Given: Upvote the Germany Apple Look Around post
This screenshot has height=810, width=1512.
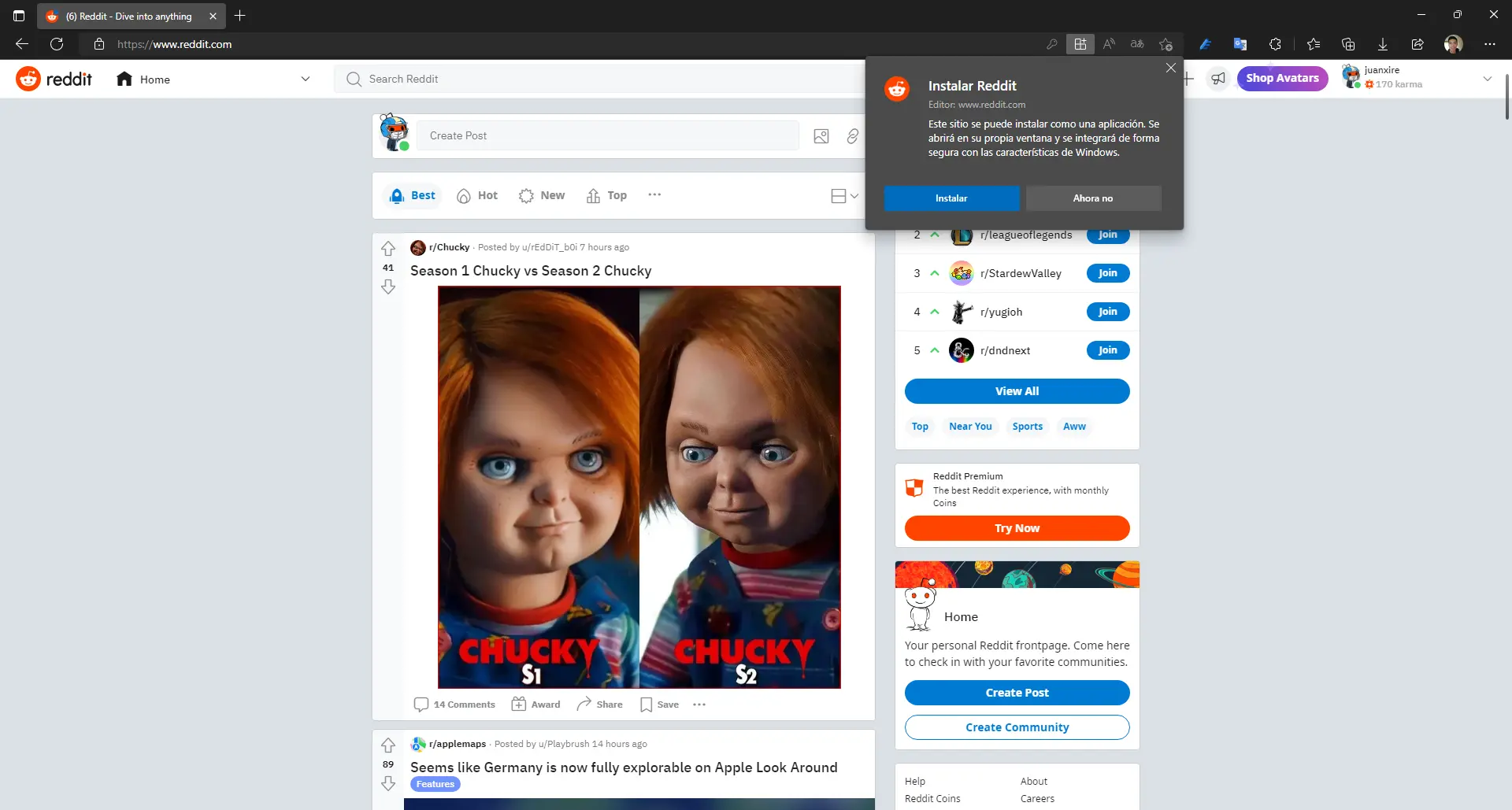Looking at the screenshot, I should tap(388, 745).
